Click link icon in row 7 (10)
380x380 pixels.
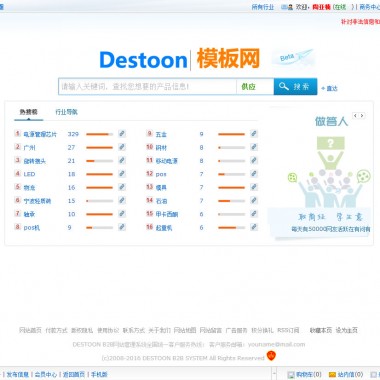122,214
